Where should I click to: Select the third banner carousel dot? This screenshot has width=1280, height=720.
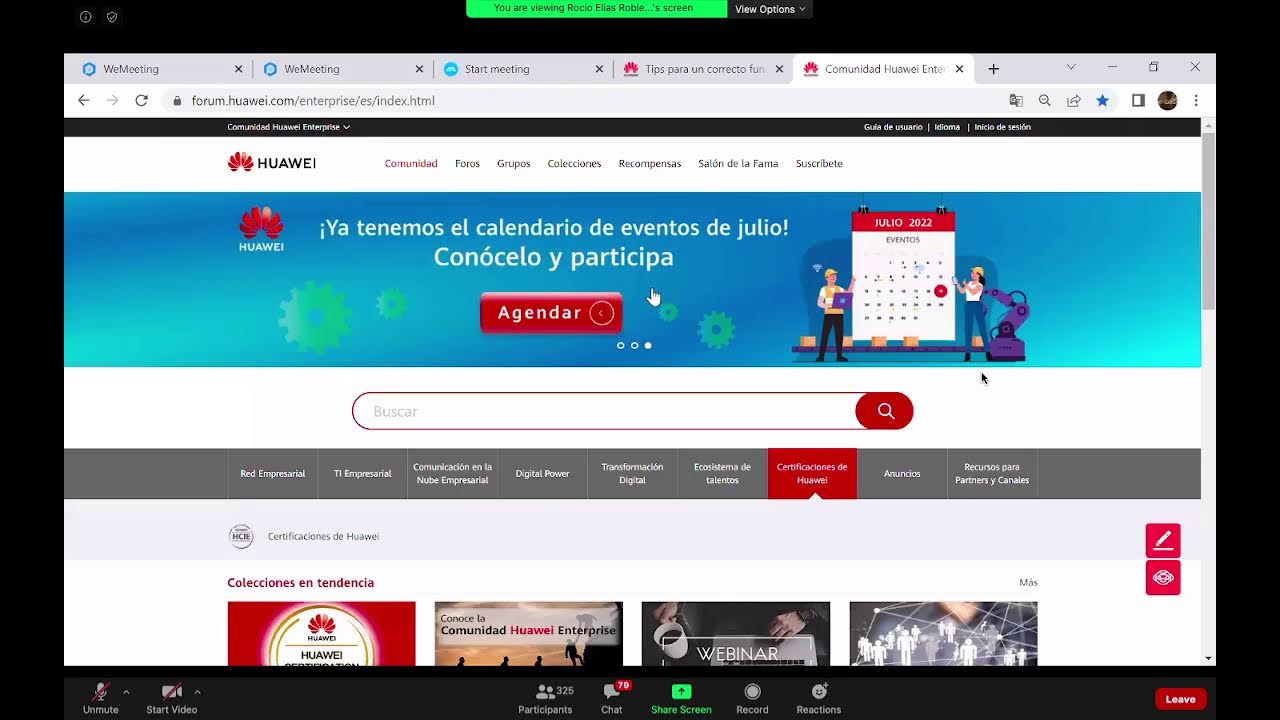tap(648, 345)
